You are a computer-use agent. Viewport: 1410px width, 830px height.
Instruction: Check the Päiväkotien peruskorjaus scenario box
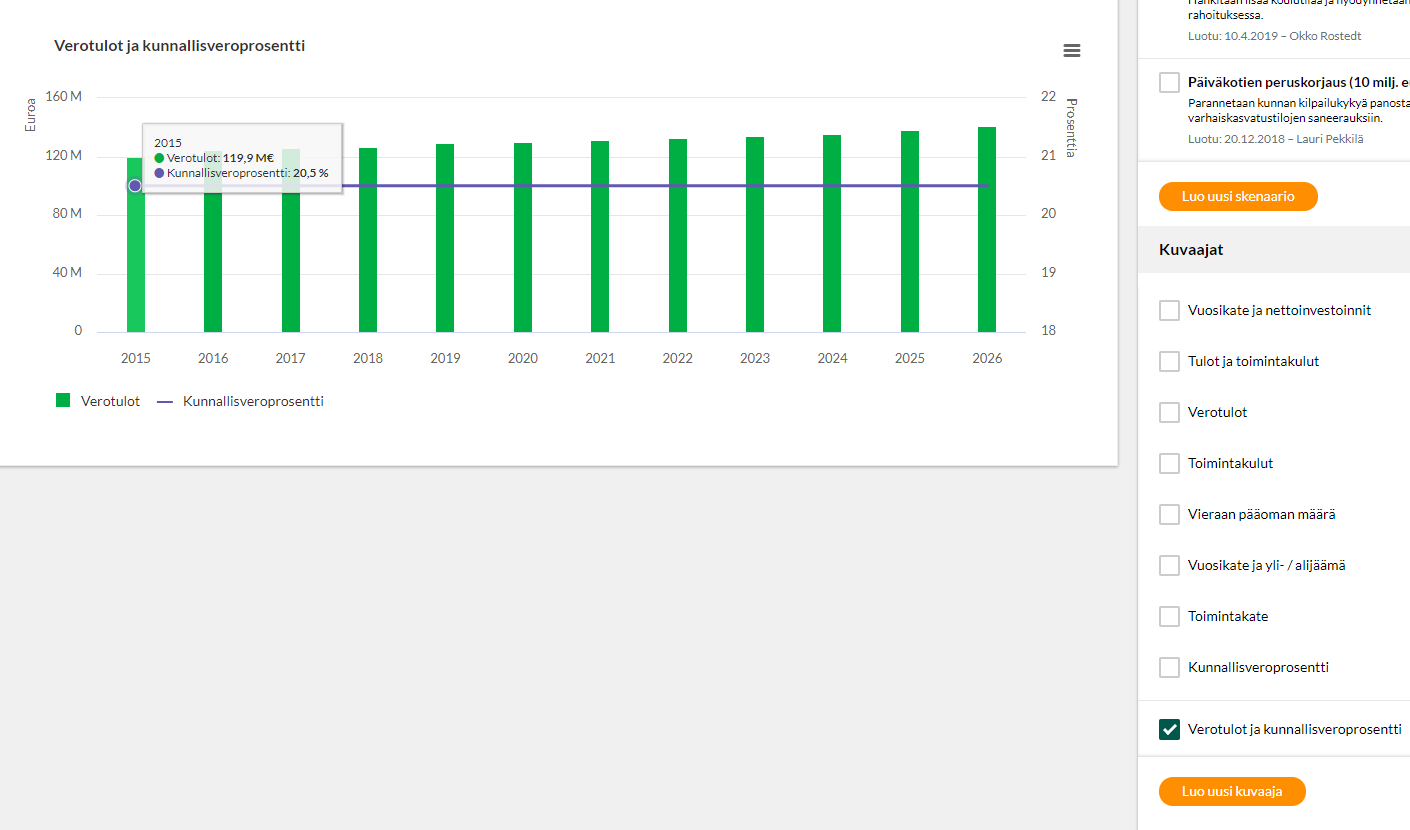click(x=1169, y=83)
